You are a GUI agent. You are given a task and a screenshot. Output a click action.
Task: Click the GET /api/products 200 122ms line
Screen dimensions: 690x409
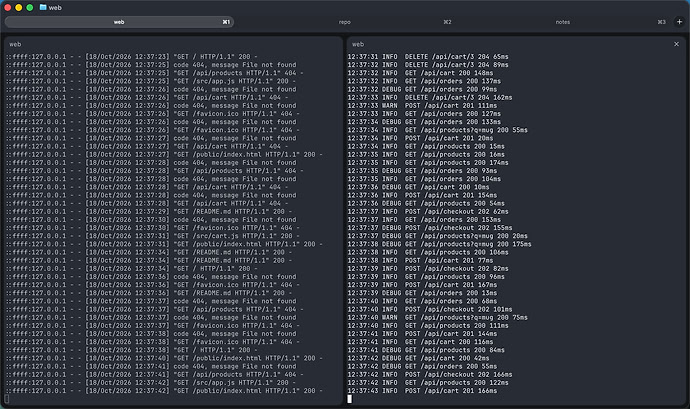click(428, 383)
